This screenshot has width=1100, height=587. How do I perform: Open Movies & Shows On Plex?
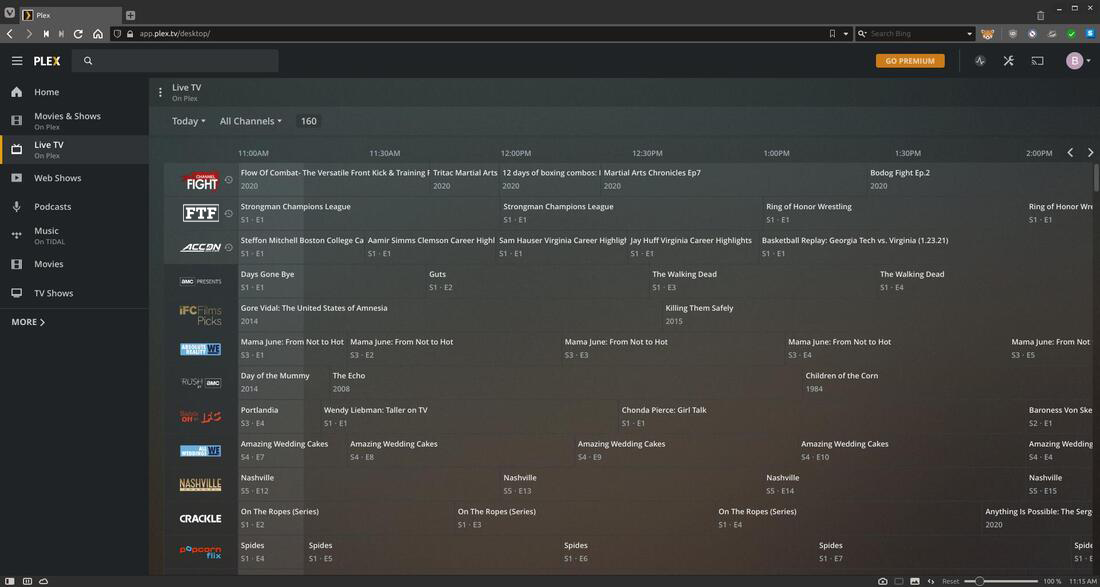coord(74,121)
